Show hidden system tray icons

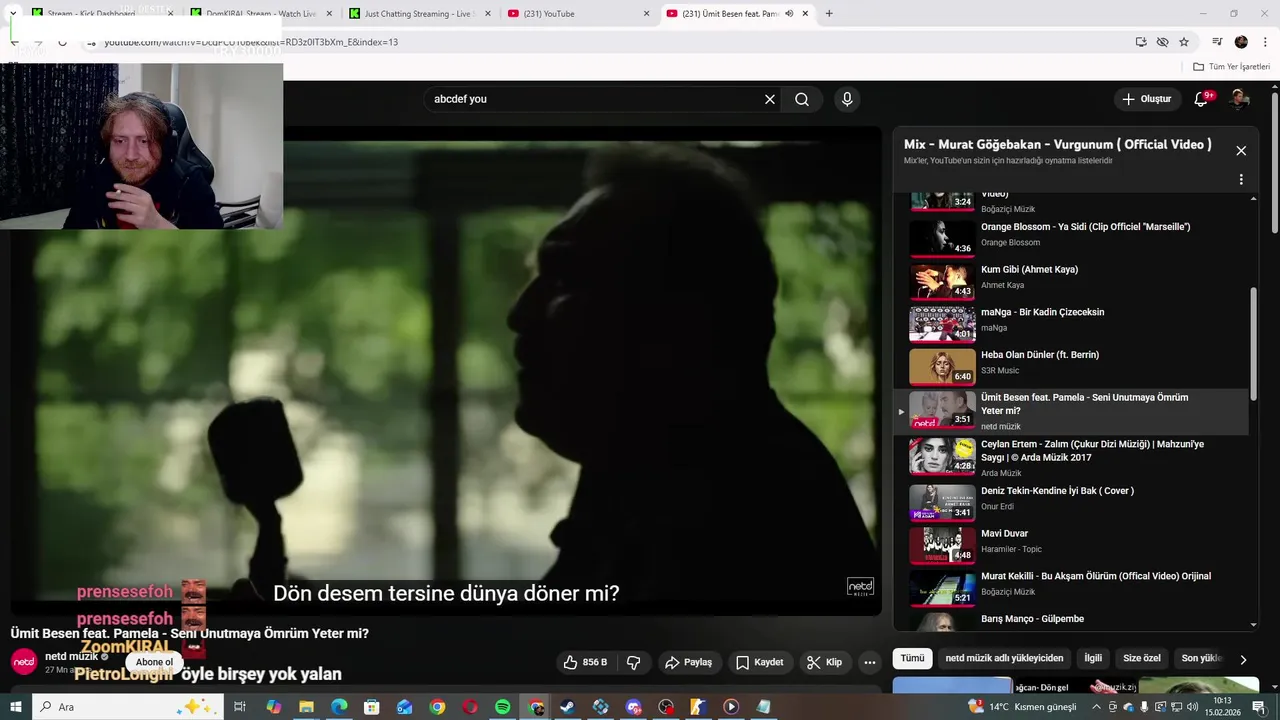pyautogui.click(x=1096, y=707)
